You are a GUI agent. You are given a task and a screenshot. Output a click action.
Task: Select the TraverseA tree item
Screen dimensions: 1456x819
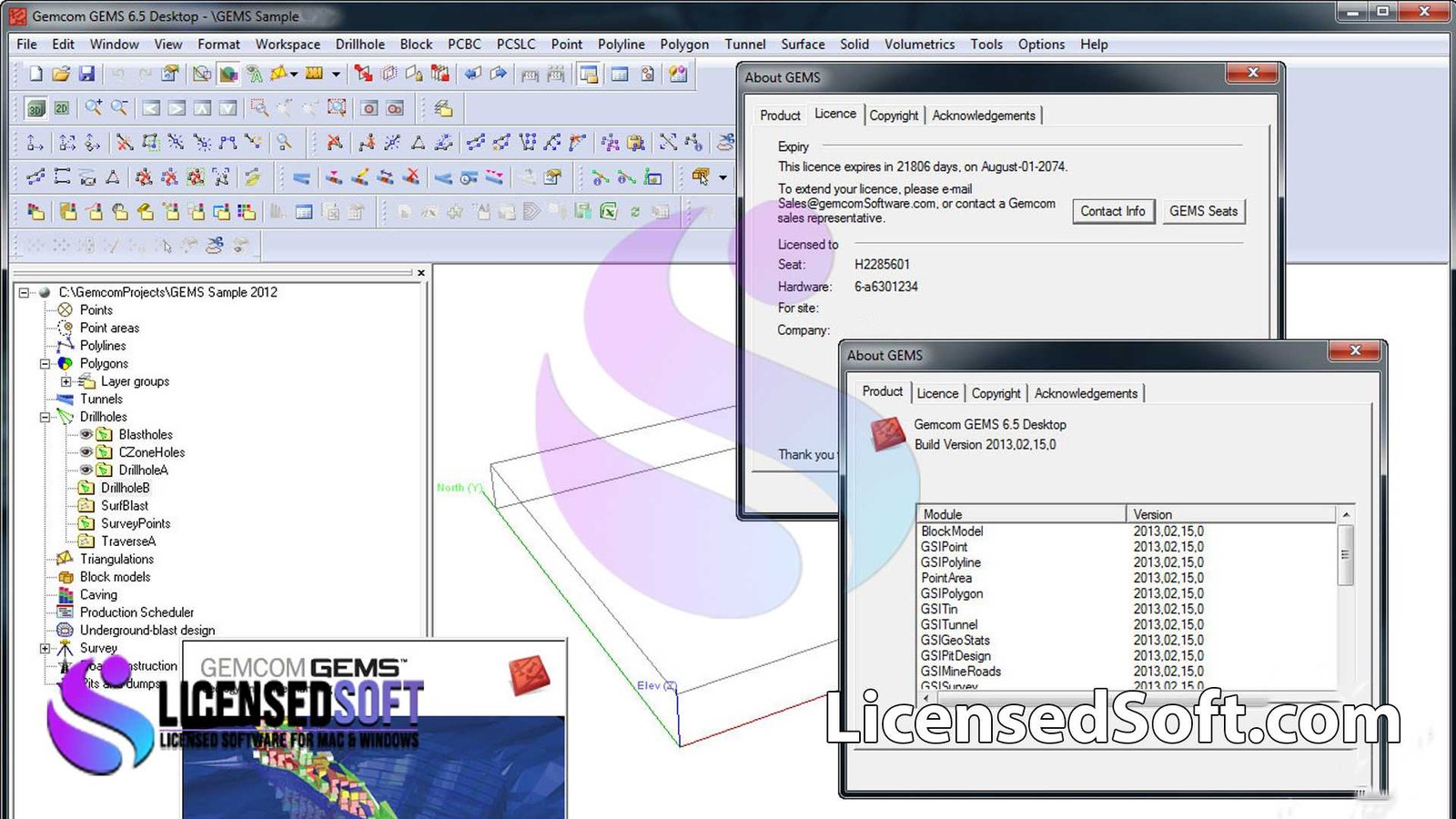(128, 541)
